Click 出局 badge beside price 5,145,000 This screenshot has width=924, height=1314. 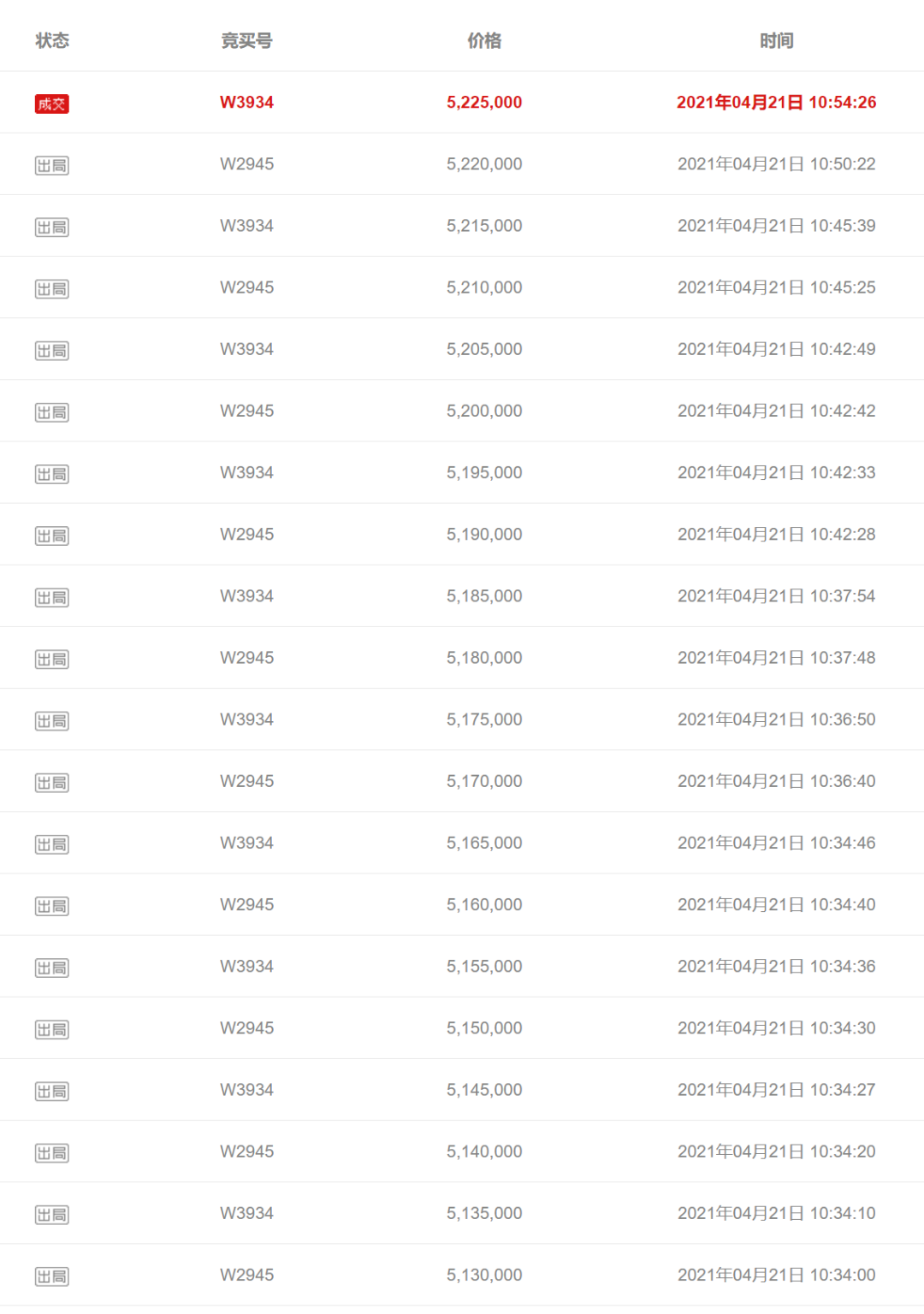pyautogui.click(x=51, y=1091)
